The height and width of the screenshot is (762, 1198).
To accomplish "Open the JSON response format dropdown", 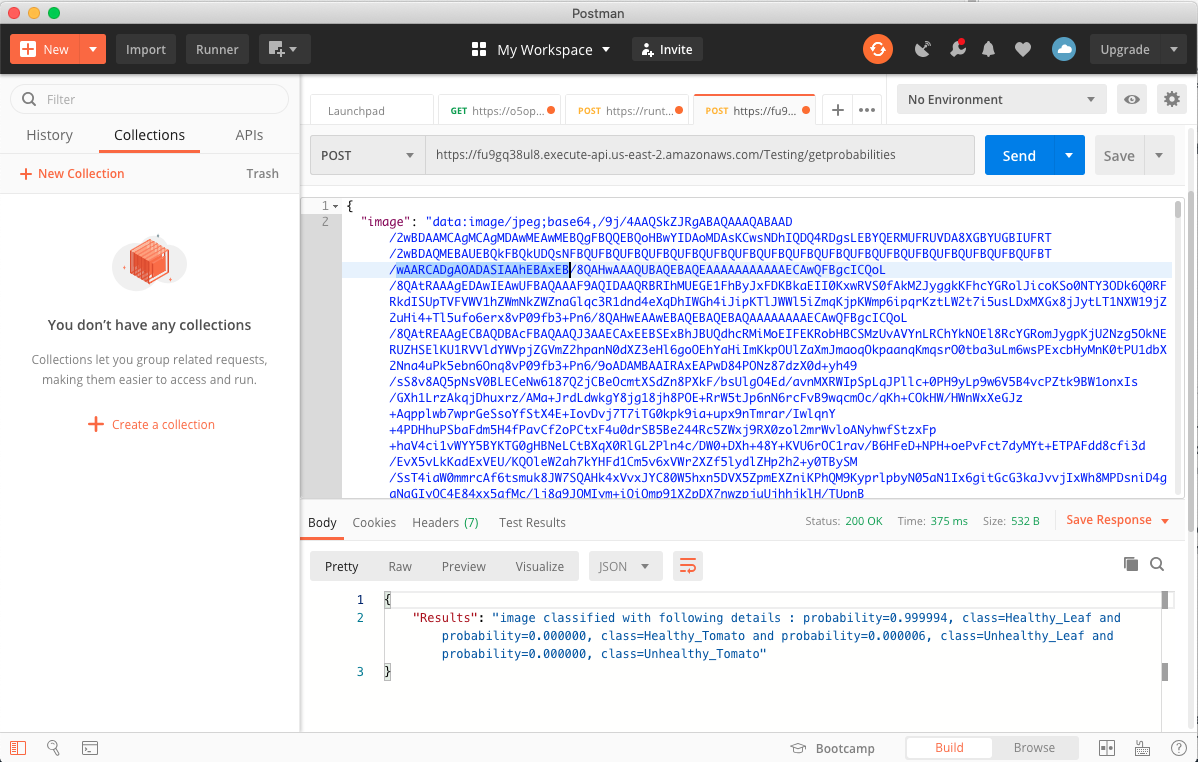I will [x=625, y=566].
